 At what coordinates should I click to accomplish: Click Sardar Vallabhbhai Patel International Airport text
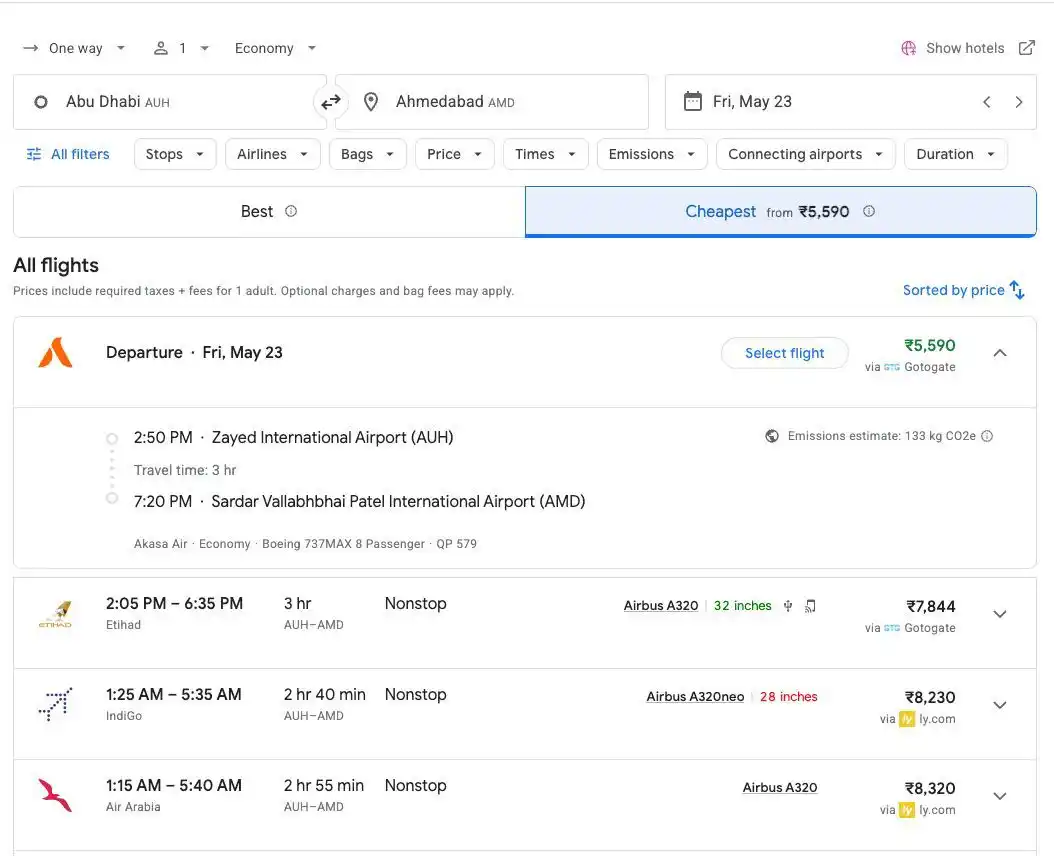398,501
